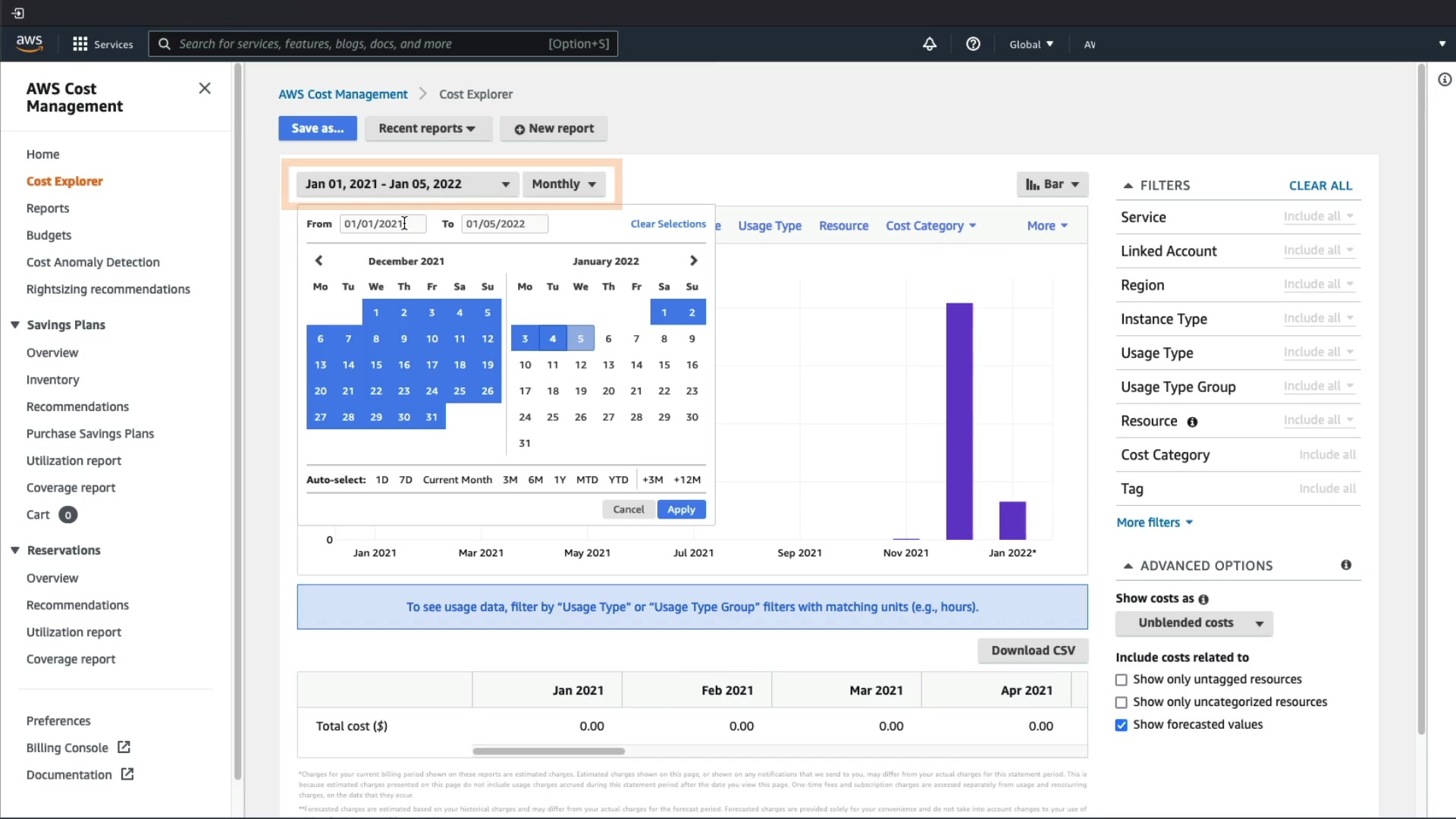Open the Unblended costs dropdown
This screenshot has height=819, width=1456.
coord(1194,623)
